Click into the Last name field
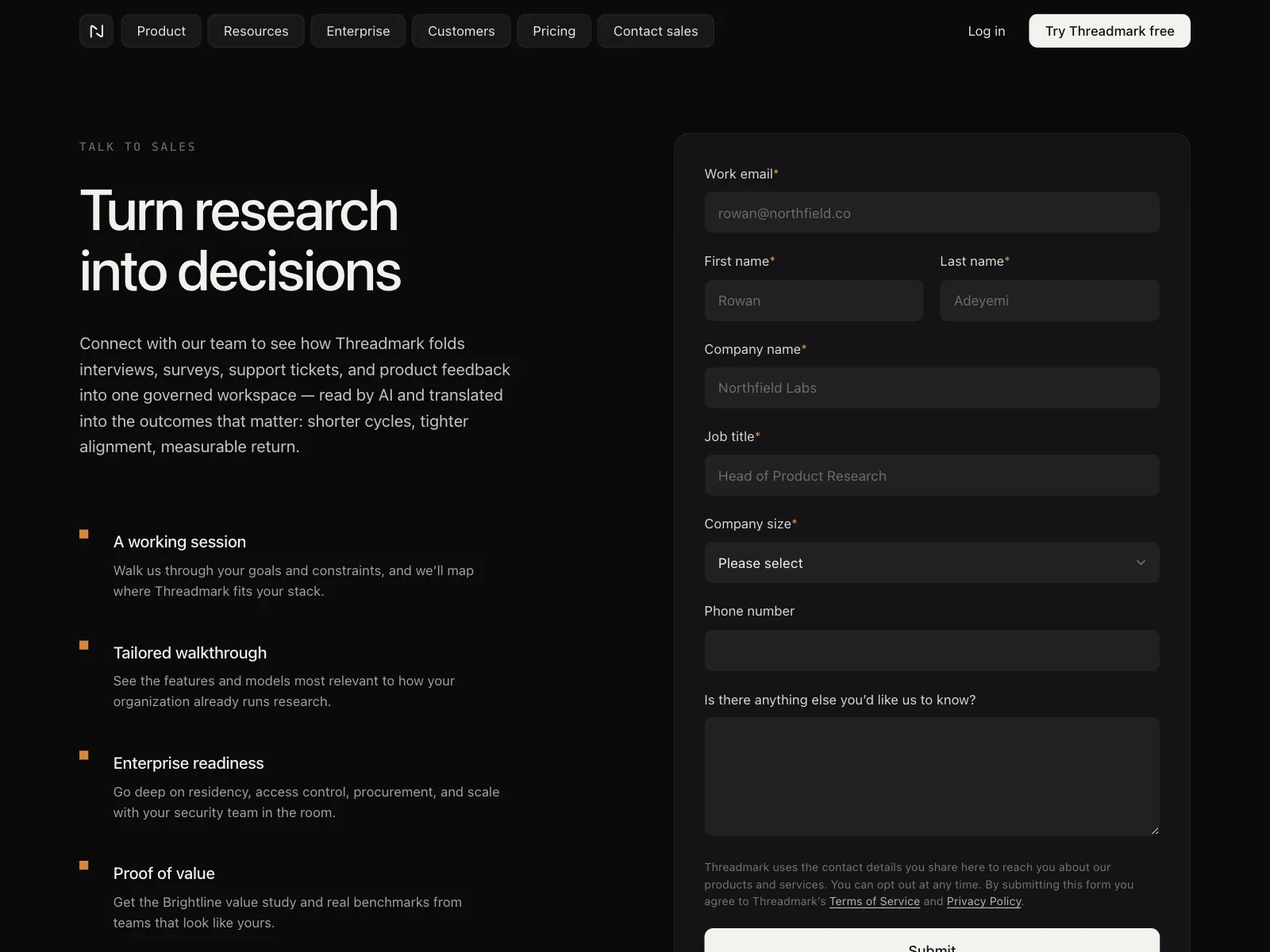 [x=1049, y=301]
